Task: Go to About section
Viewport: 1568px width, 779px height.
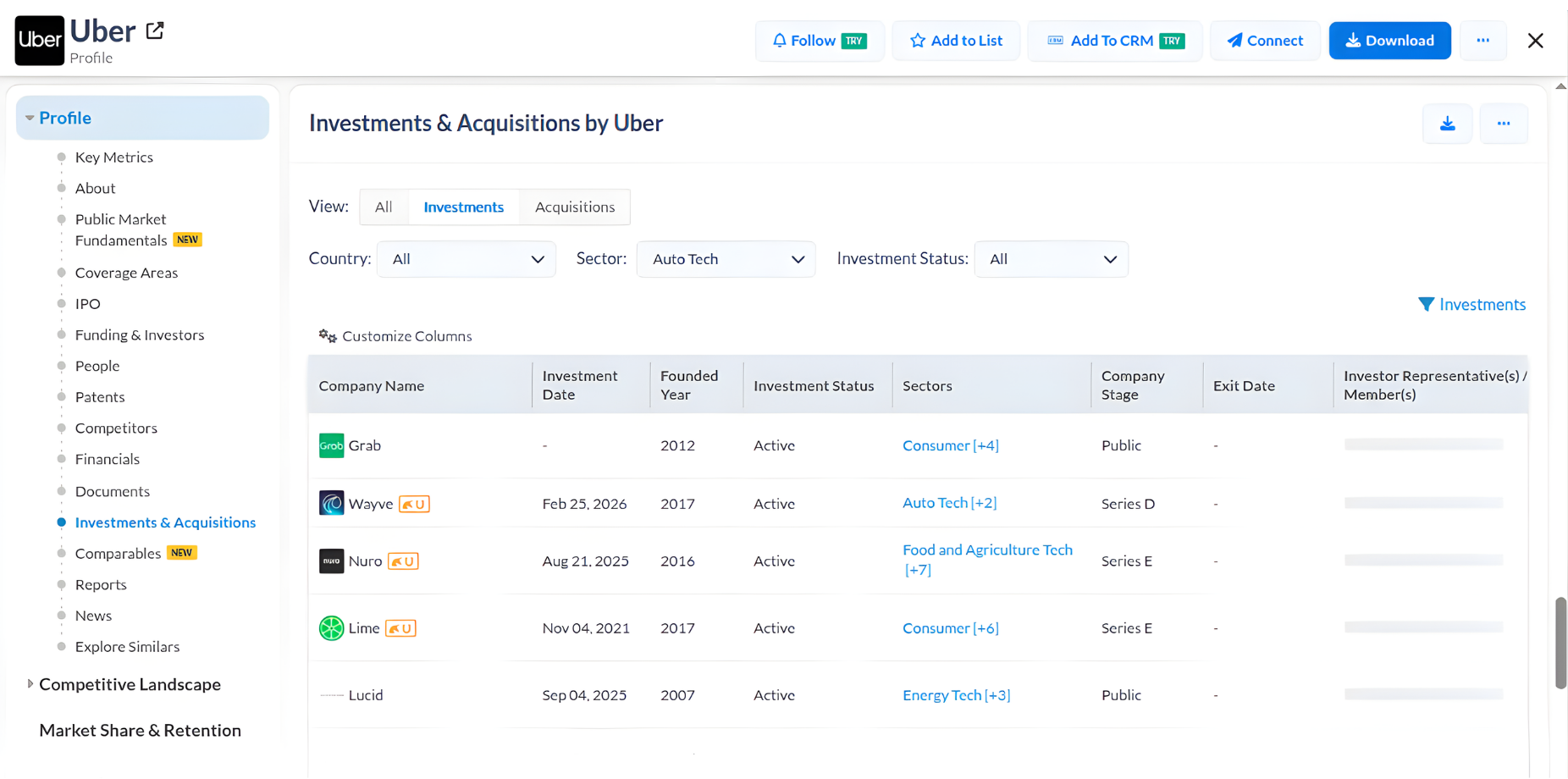Action: coord(95,188)
